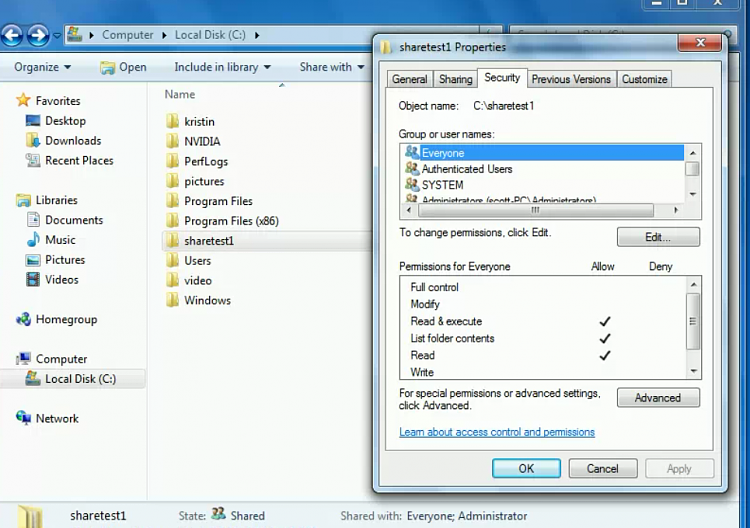Click the Open toolbar button

pos(123,67)
